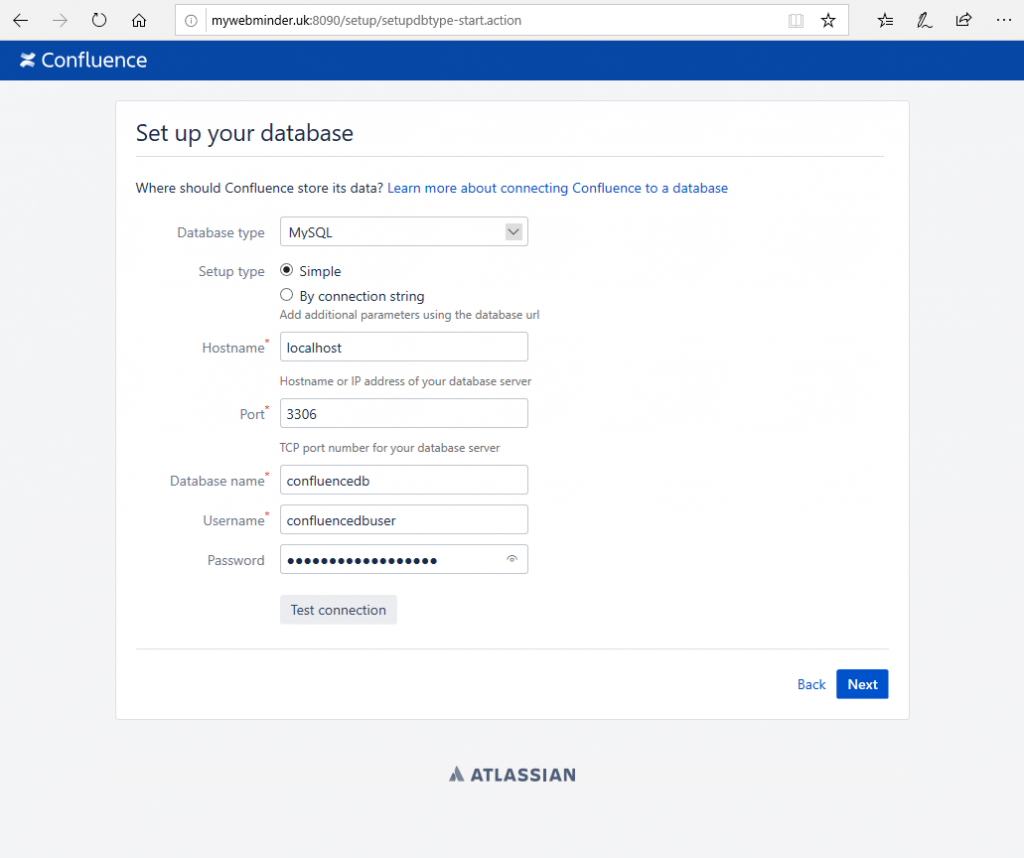Select the Simple setup type

(x=286, y=270)
